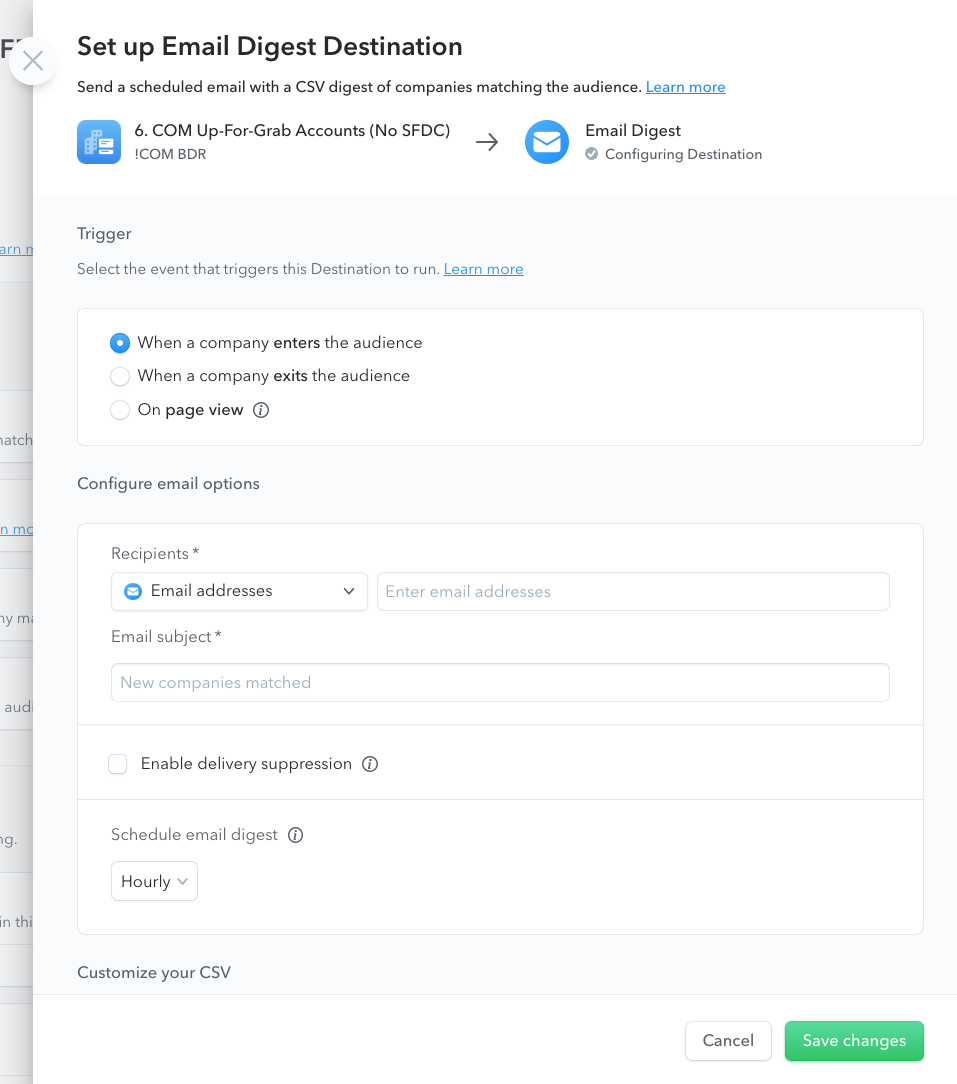Click the 'Configuring Destination' status text
Image resolution: width=957 pixels, height=1084 pixels.
click(683, 154)
